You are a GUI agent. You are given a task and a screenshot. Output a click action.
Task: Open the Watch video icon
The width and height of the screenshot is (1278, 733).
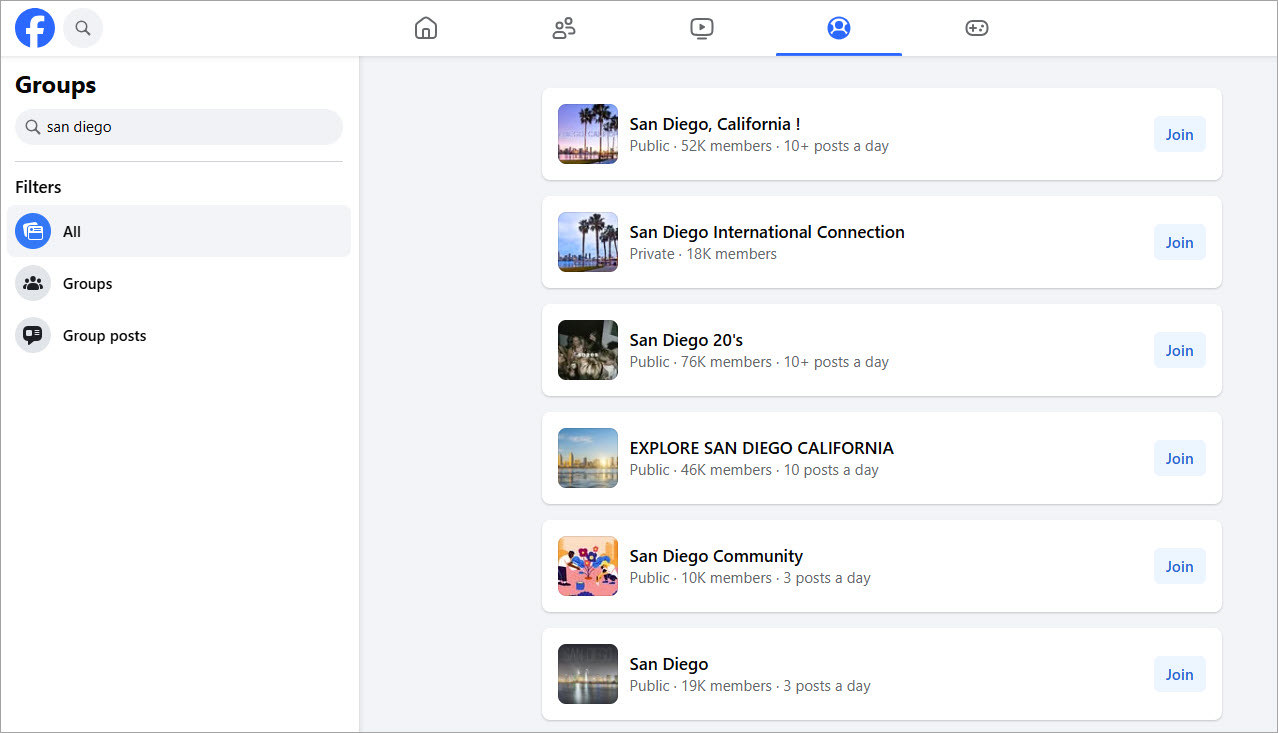tap(702, 28)
